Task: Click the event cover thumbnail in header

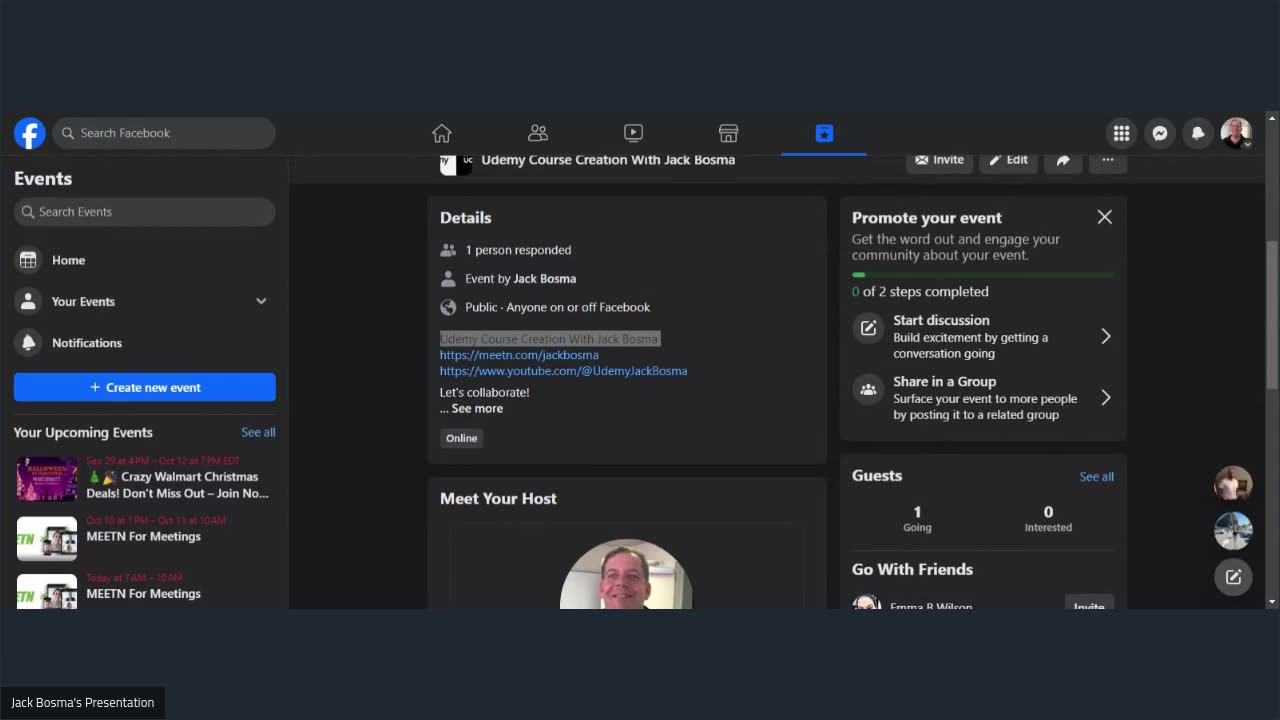Action: [x=456, y=164]
